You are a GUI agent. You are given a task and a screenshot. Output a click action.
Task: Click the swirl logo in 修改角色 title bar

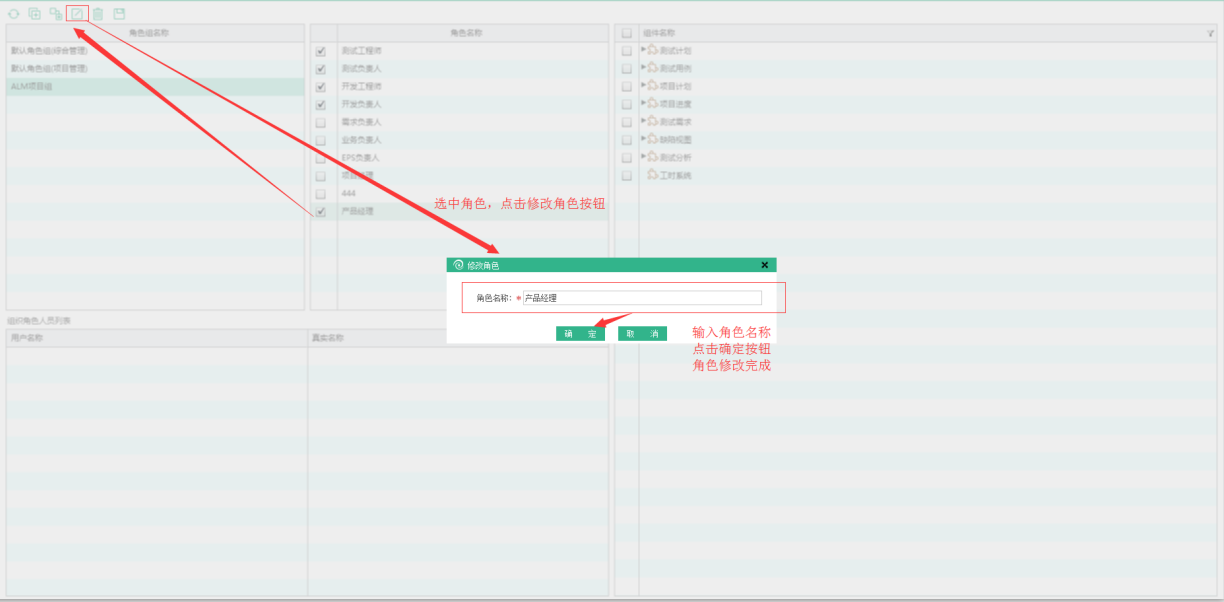click(x=459, y=265)
